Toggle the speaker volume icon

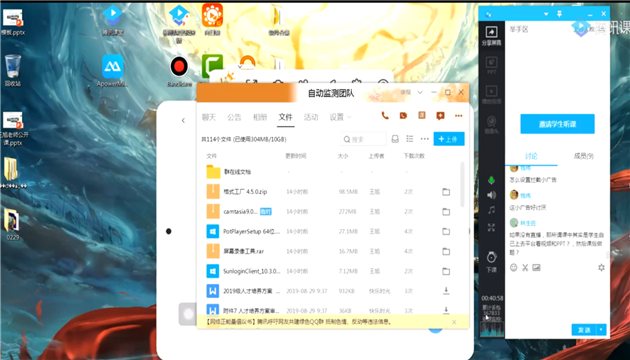491,195
